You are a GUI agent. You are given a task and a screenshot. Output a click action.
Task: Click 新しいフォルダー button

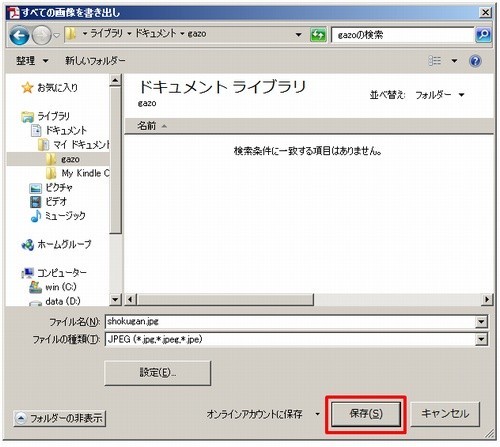coord(95,61)
